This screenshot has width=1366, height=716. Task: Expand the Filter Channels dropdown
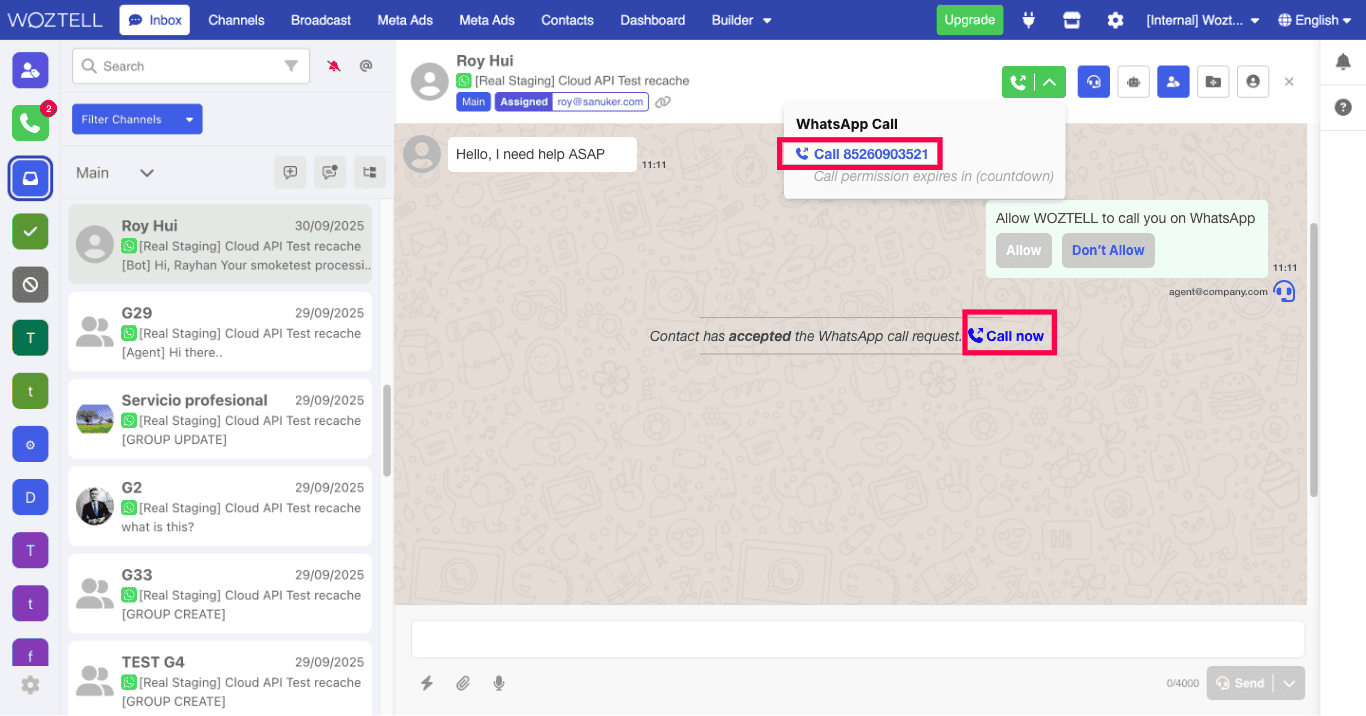(x=137, y=119)
